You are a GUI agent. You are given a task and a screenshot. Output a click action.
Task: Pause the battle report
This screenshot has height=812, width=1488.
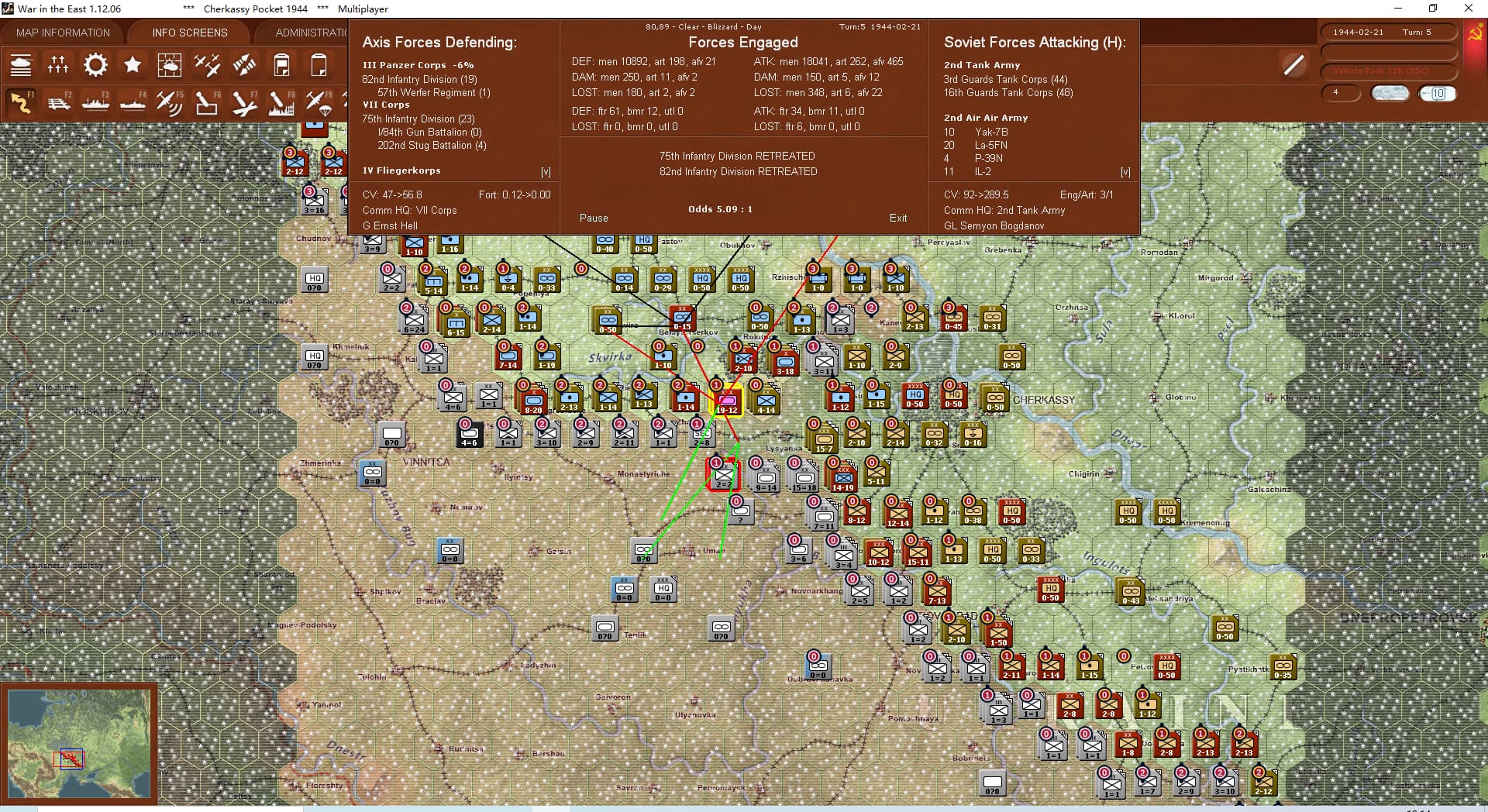[x=594, y=218]
